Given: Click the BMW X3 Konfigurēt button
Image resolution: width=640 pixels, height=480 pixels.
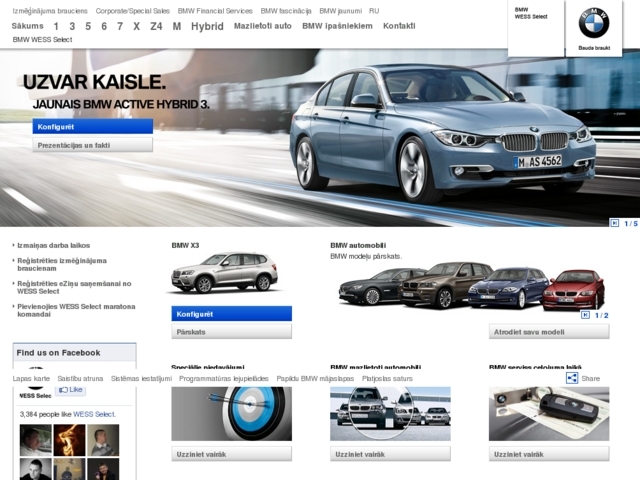Looking at the screenshot, I should pyautogui.click(x=231, y=313).
